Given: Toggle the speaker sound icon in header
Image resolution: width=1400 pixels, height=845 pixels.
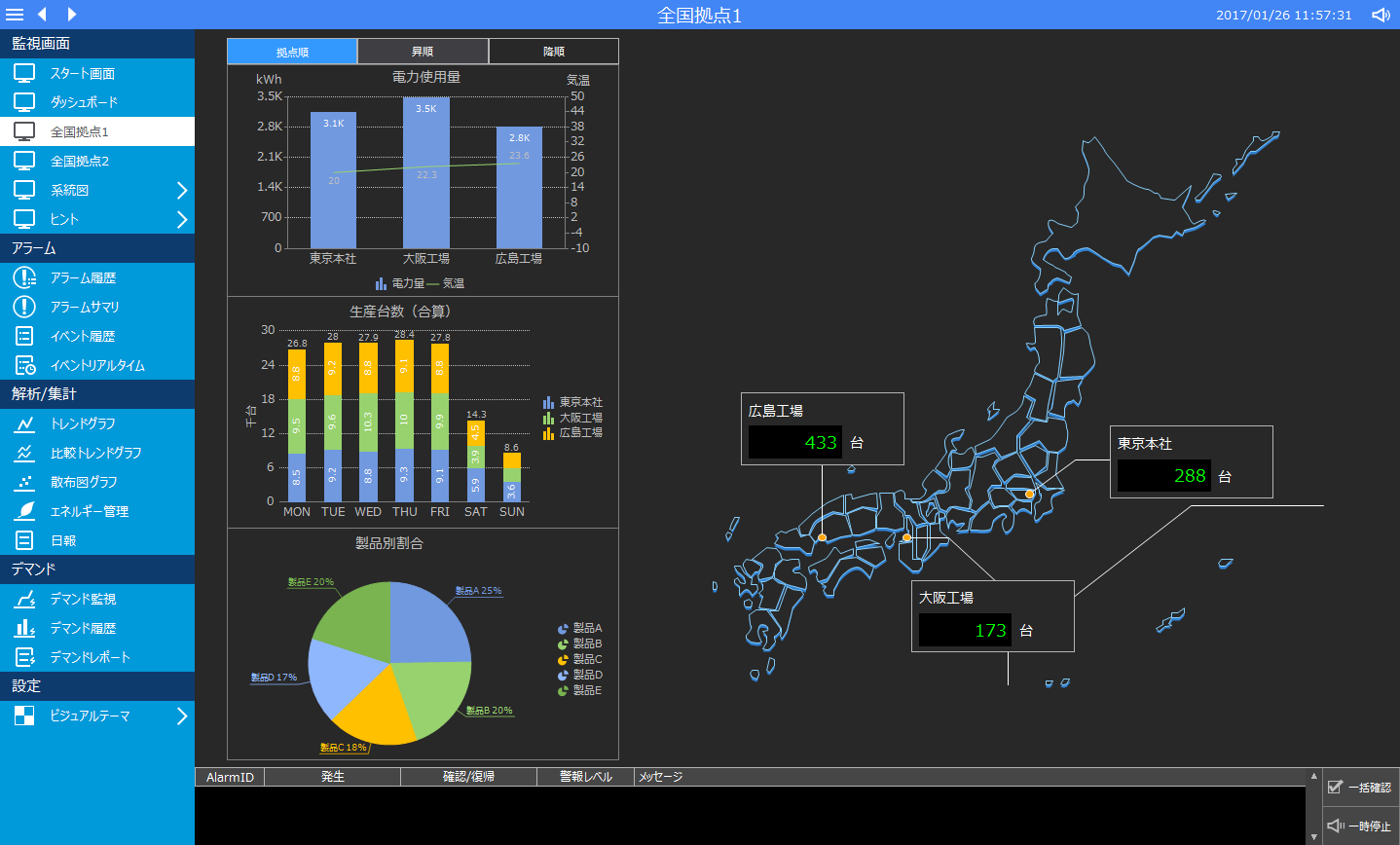Looking at the screenshot, I should (1381, 15).
